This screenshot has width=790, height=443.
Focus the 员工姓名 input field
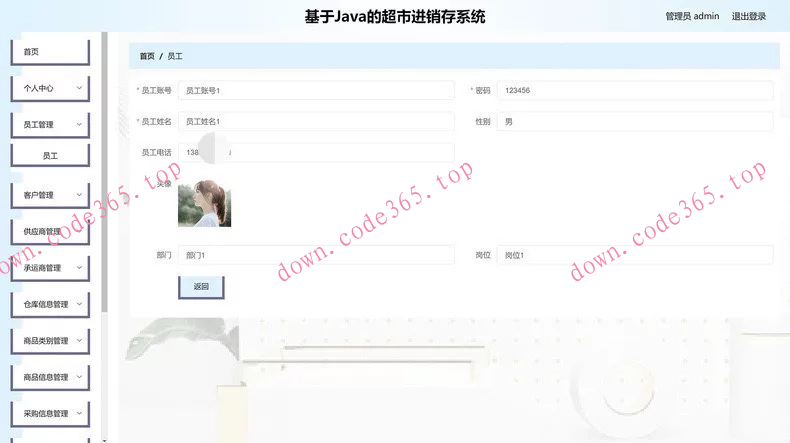316,121
